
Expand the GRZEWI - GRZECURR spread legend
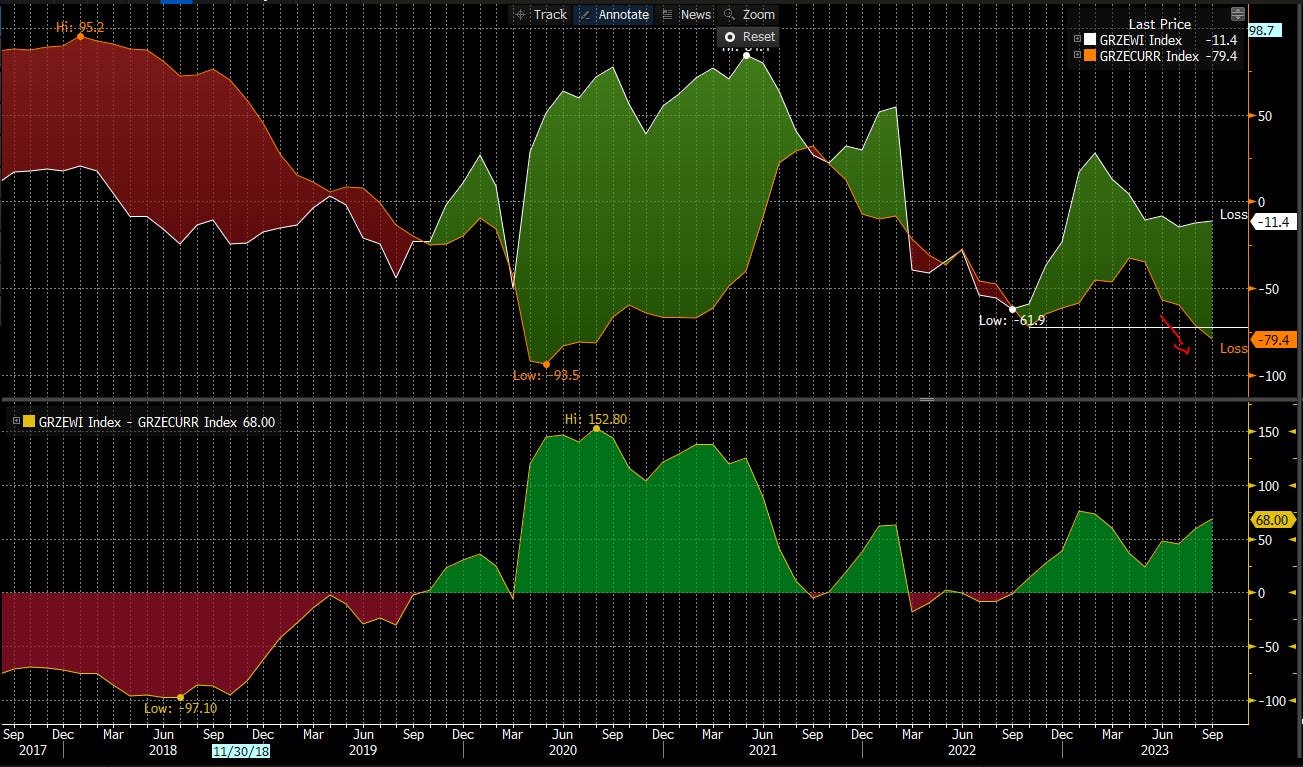point(14,422)
